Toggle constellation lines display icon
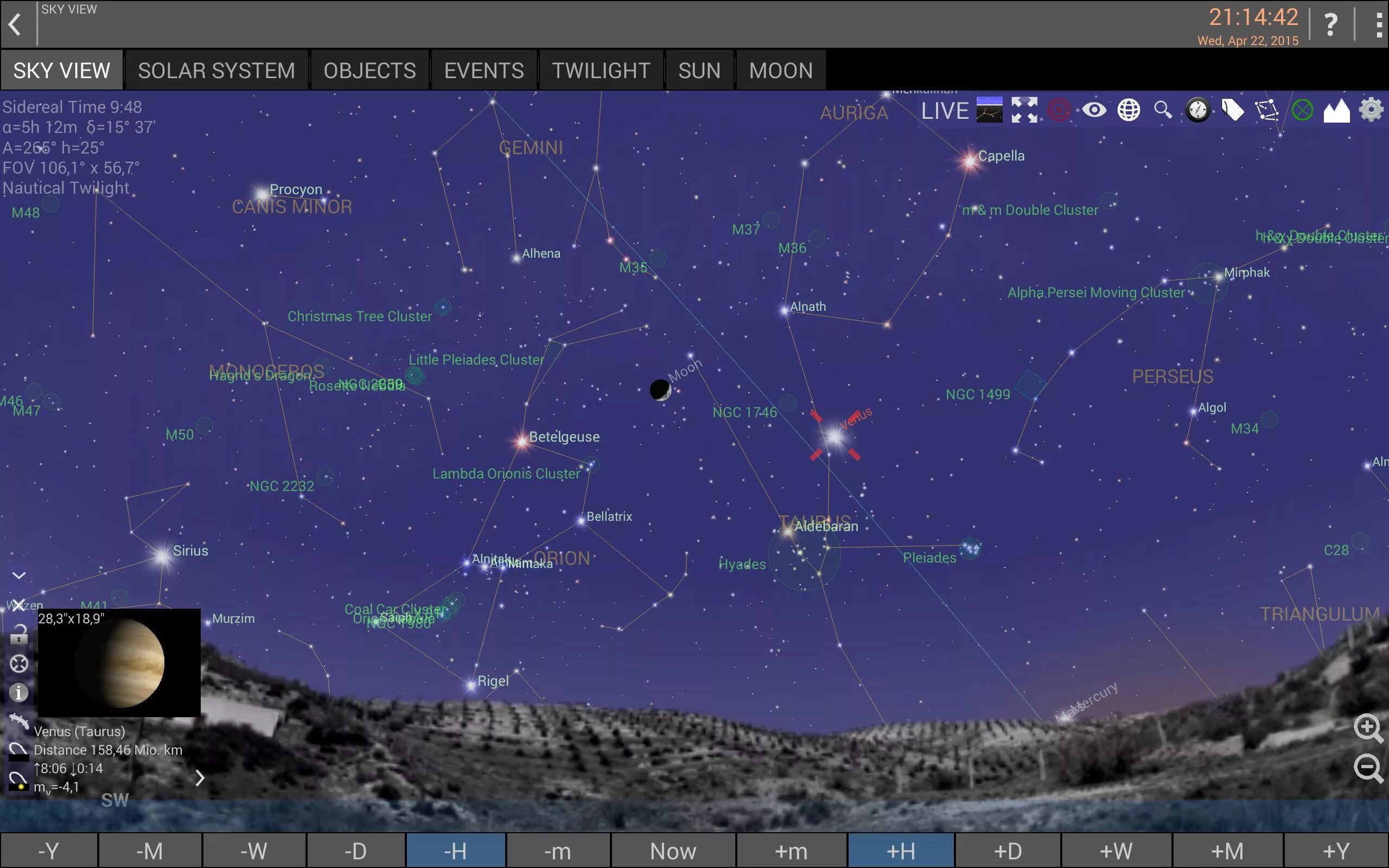This screenshot has height=868, width=1389. 1267,110
